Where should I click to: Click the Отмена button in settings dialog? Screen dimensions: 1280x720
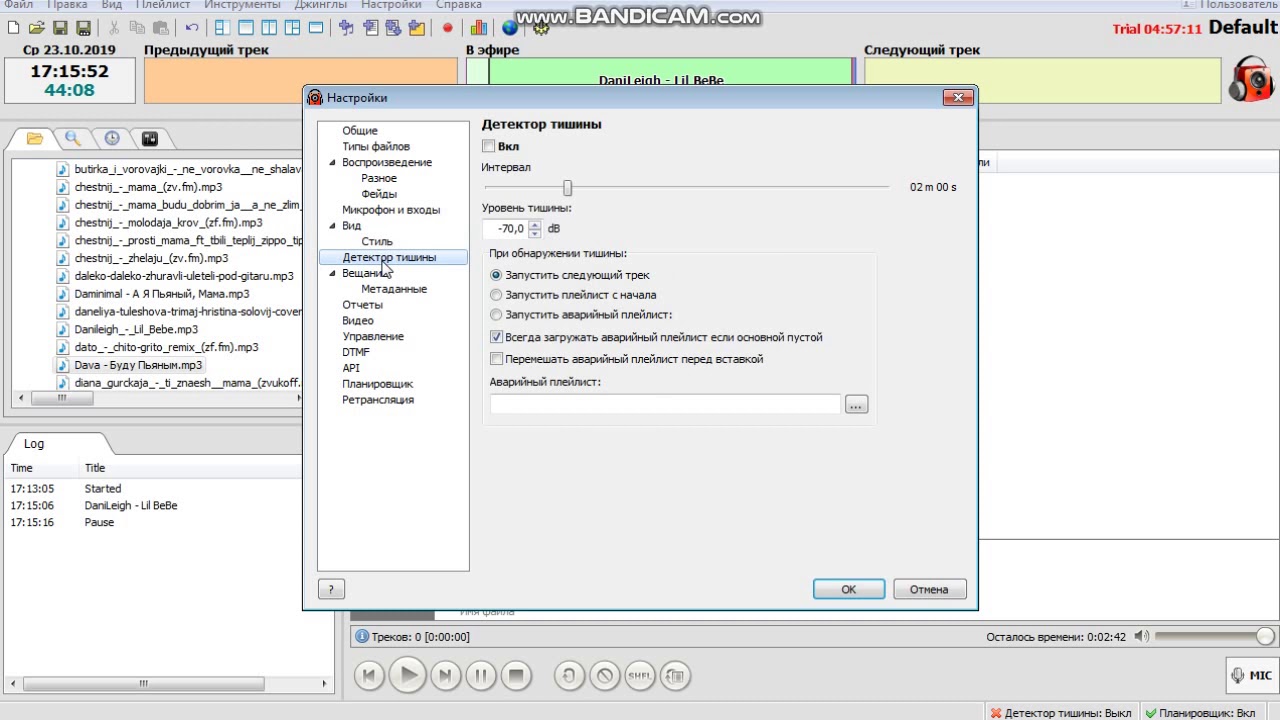click(x=929, y=589)
